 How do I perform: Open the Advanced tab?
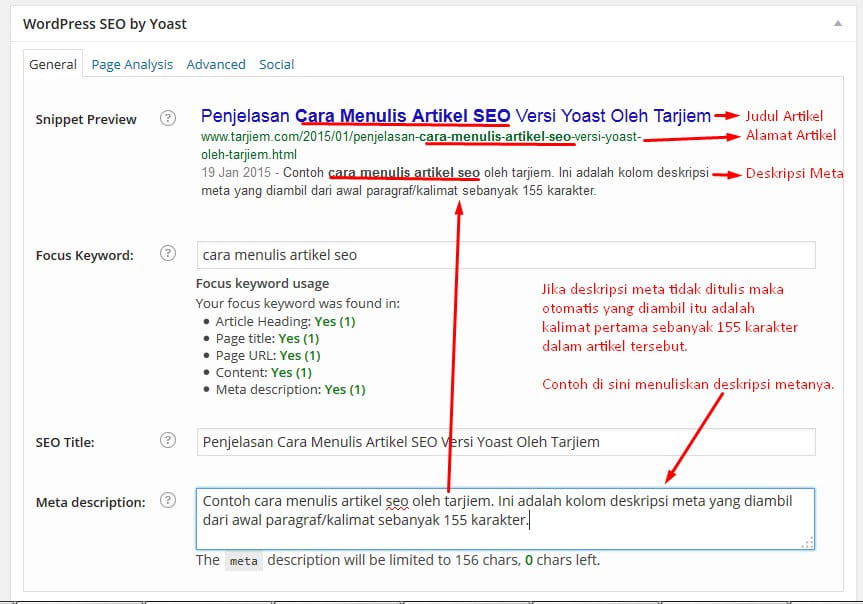(x=216, y=63)
